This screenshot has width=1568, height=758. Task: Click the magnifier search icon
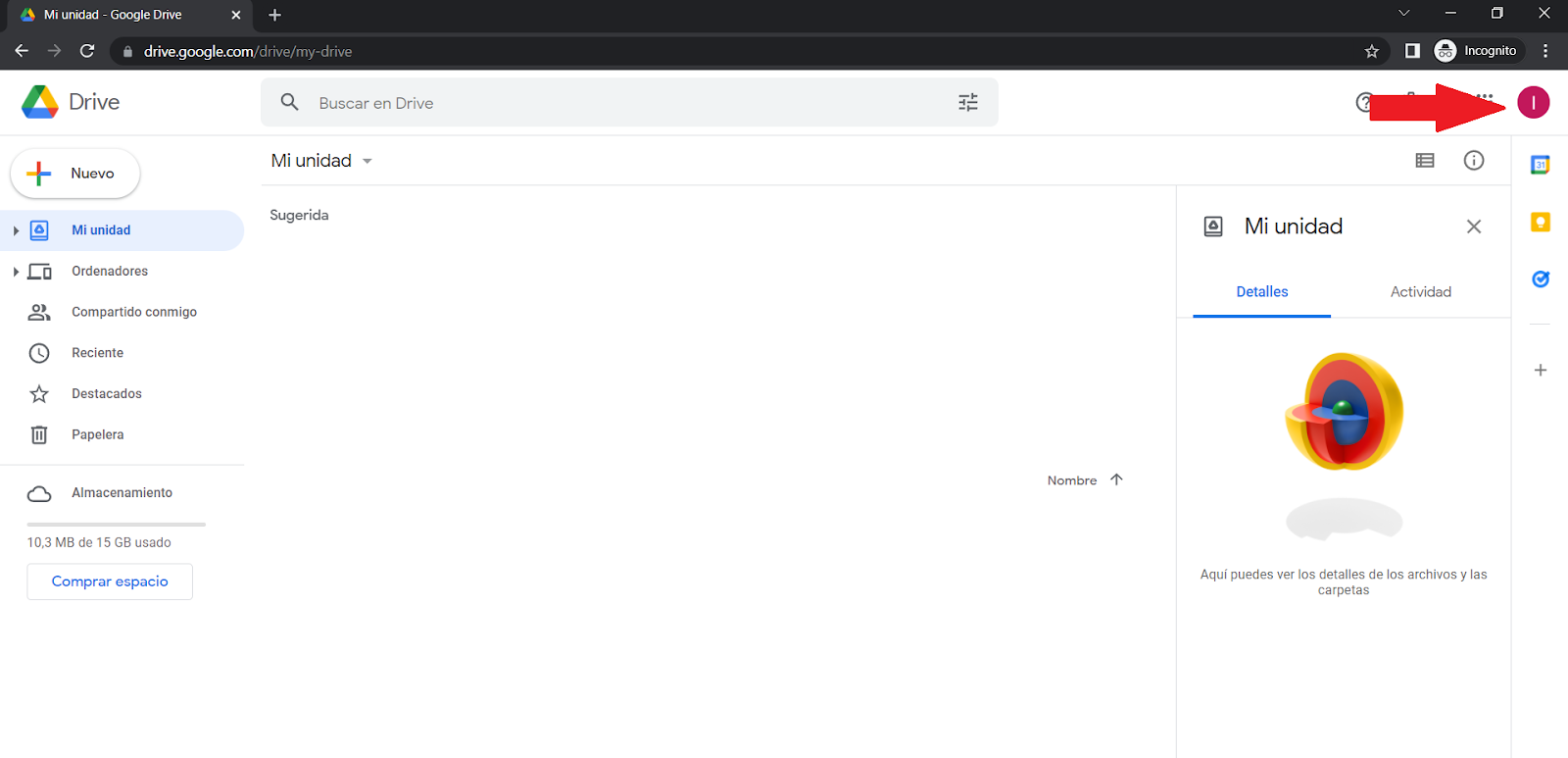coord(289,102)
